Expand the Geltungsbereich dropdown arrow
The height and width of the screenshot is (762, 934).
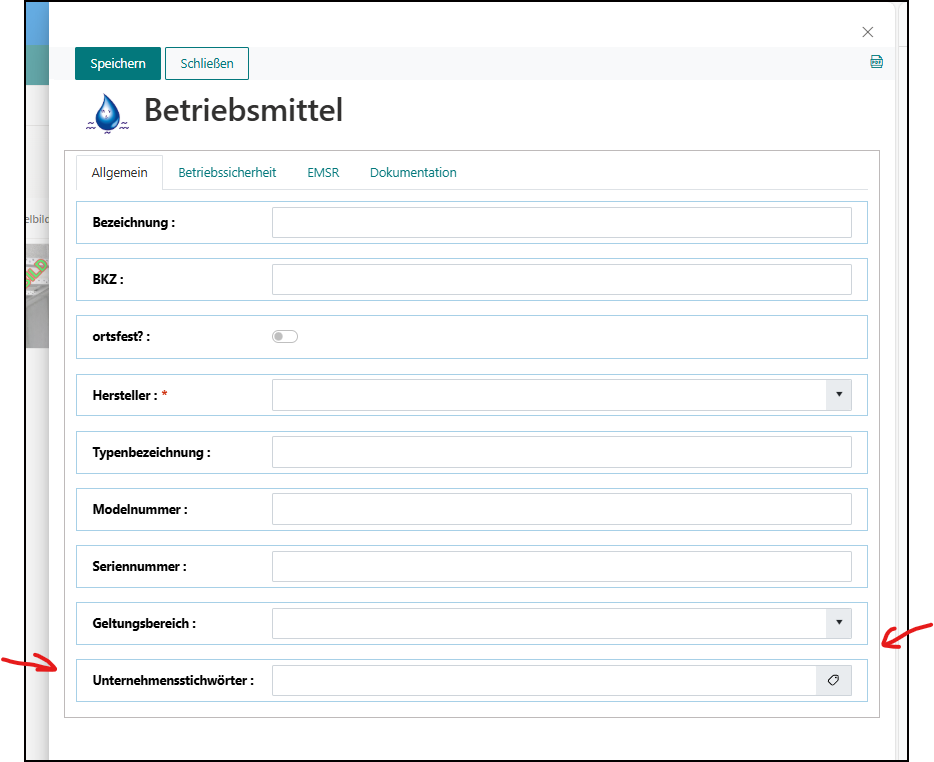[838, 623]
